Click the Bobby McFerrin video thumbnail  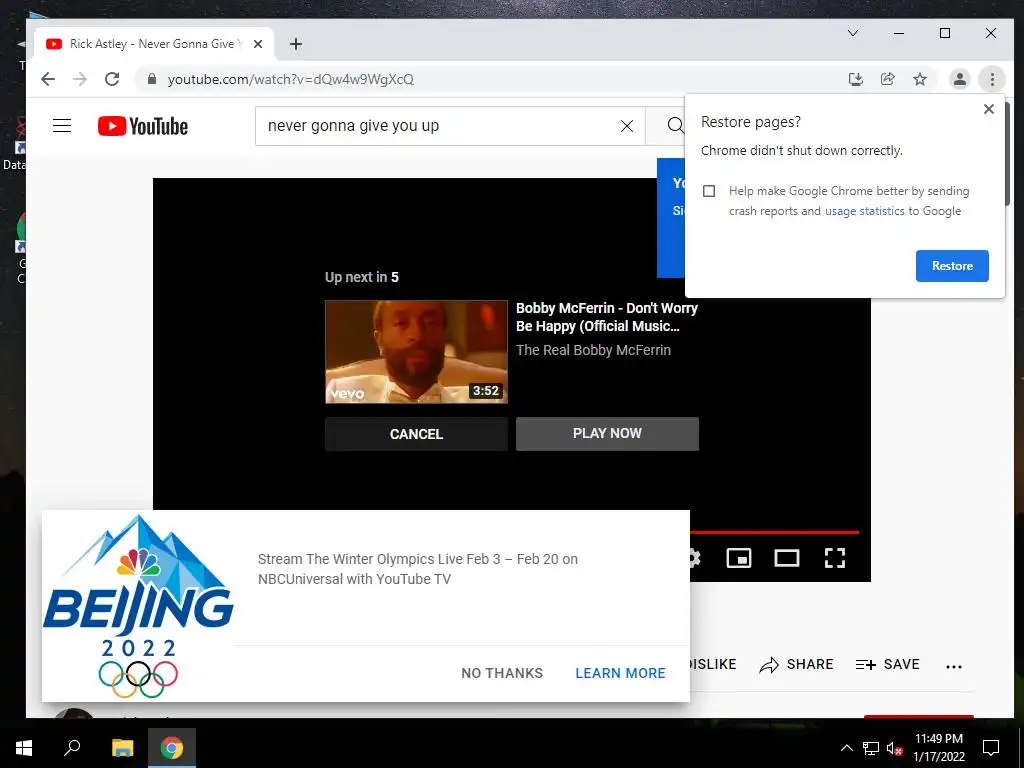(x=416, y=351)
